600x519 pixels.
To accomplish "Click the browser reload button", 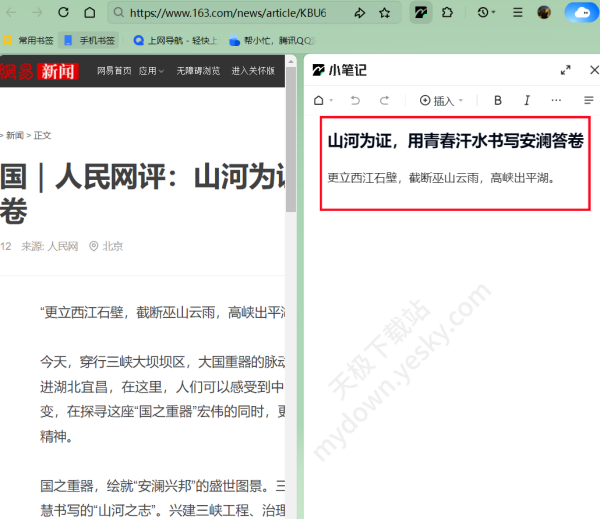I will coord(63,13).
